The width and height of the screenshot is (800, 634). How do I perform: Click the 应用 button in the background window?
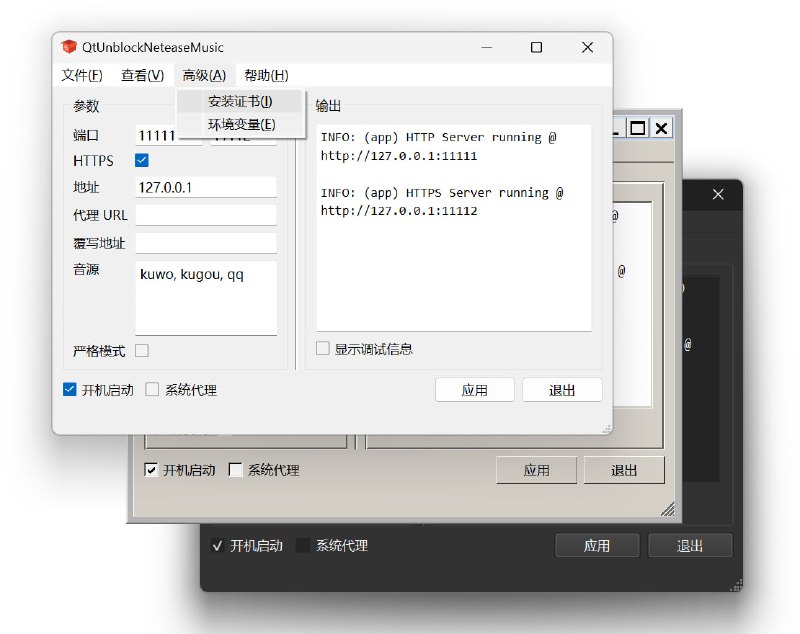(537, 469)
